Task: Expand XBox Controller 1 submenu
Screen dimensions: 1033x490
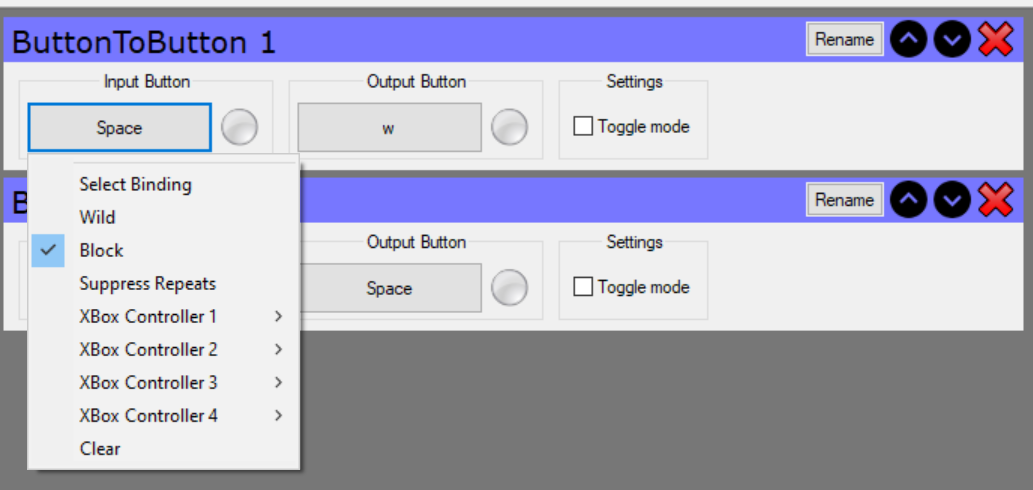Action: click(148, 316)
